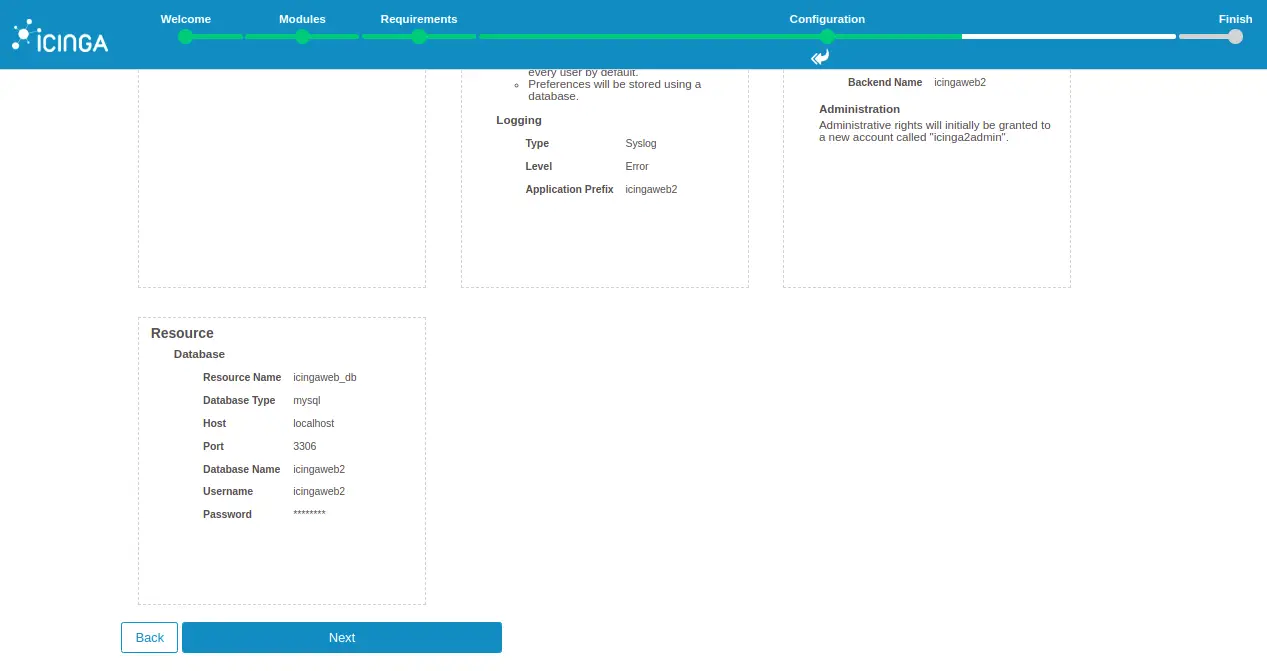Click the host value localhost
This screenshot has height=671, width=1267.
tap(314, 423)
